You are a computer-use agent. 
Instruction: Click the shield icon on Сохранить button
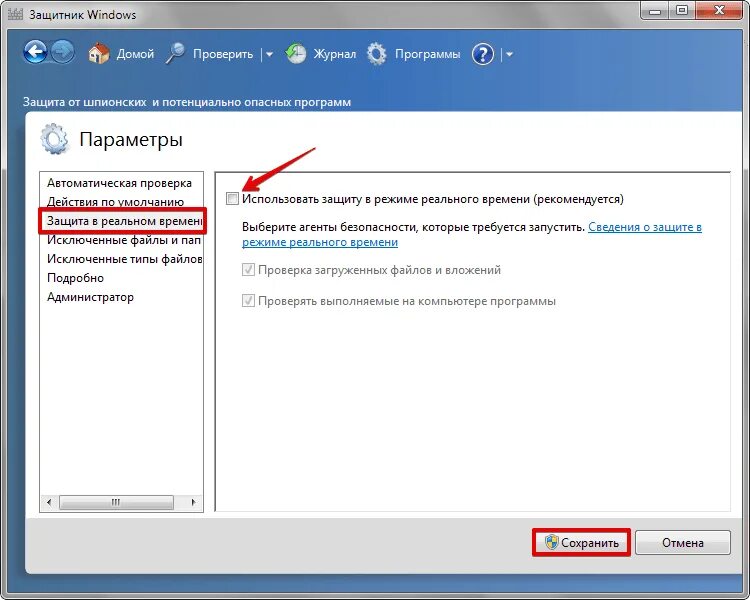coord(551,542)
